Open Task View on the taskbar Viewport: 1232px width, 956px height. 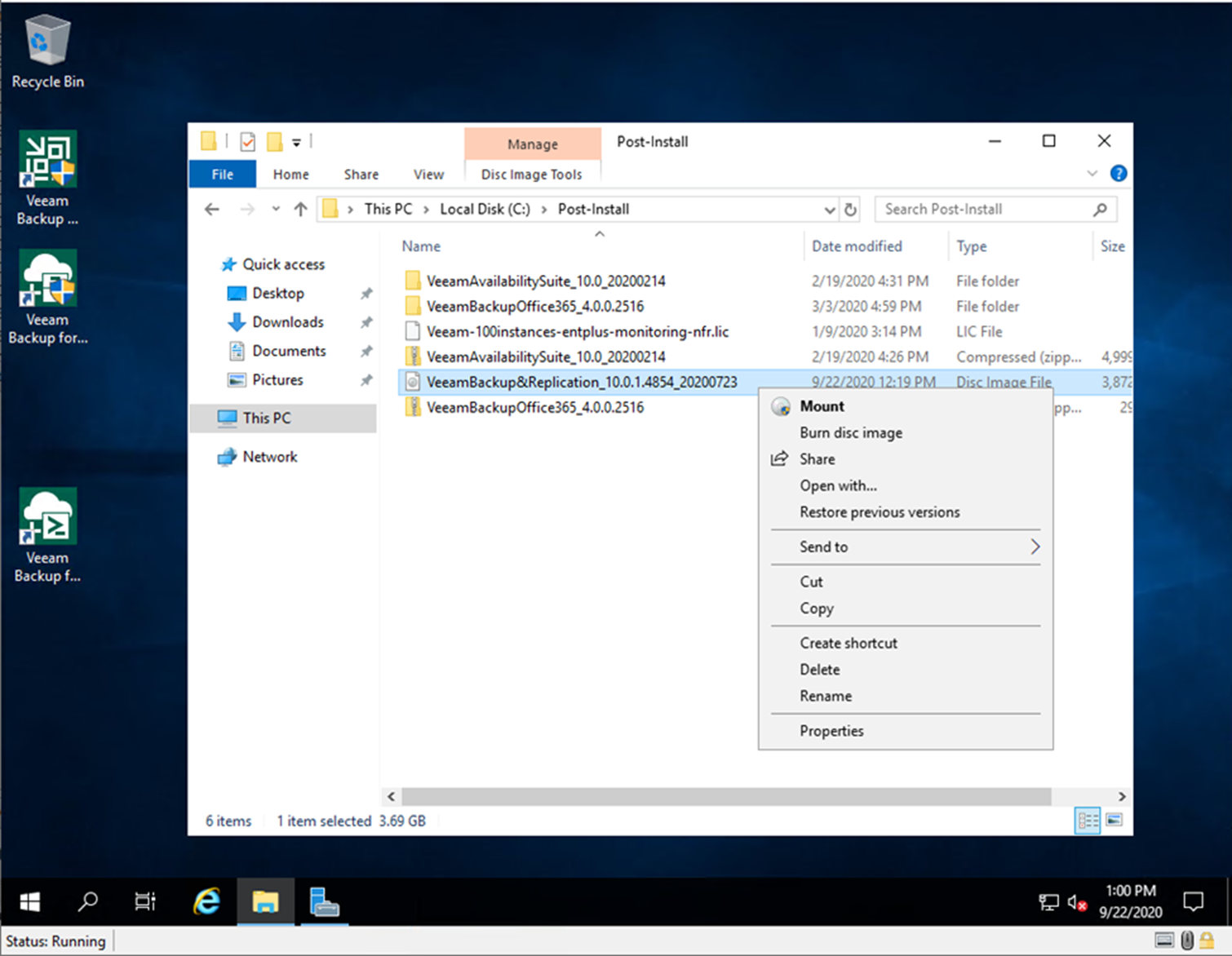(145, 901)
